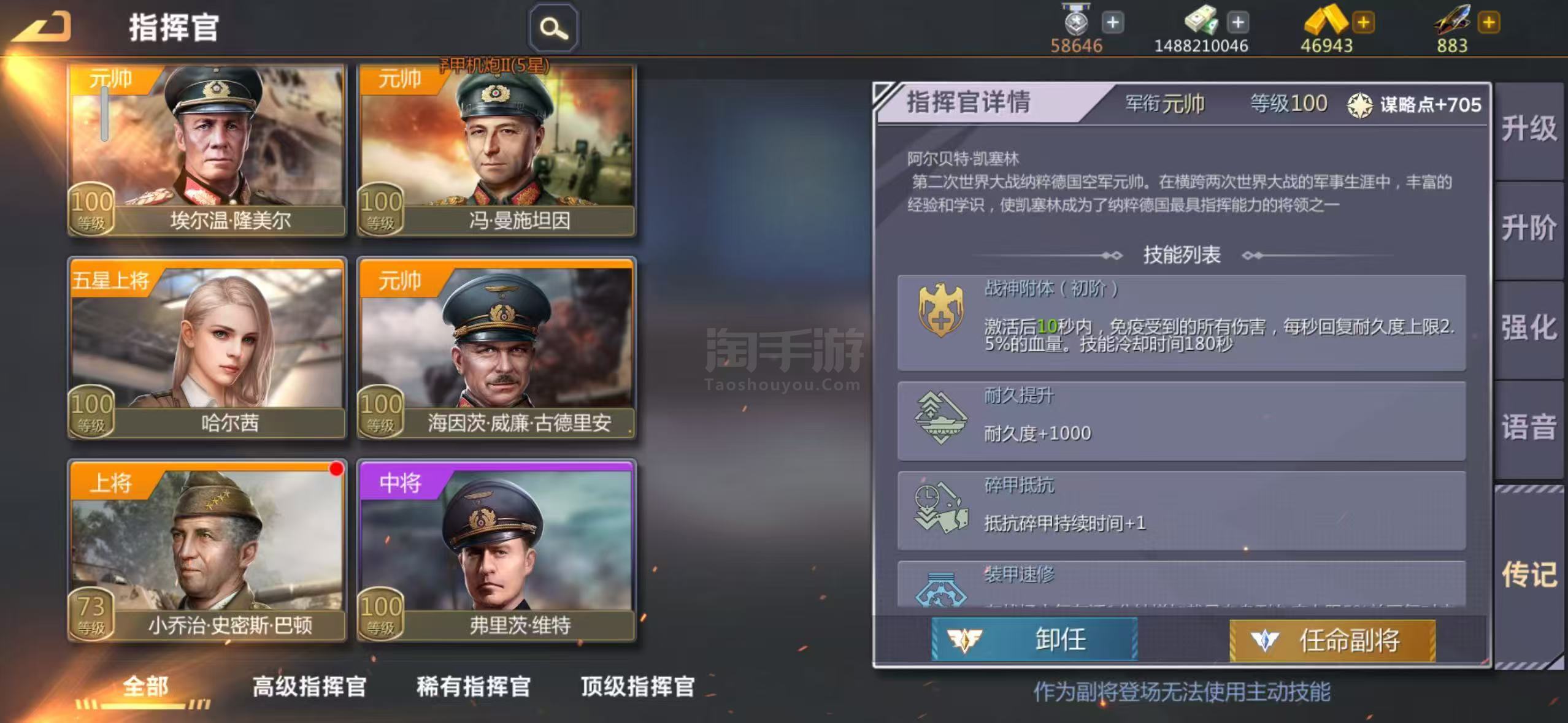Add gold bars with the plus icon
Screen dimensions: 1568x723
point(1363,23)
